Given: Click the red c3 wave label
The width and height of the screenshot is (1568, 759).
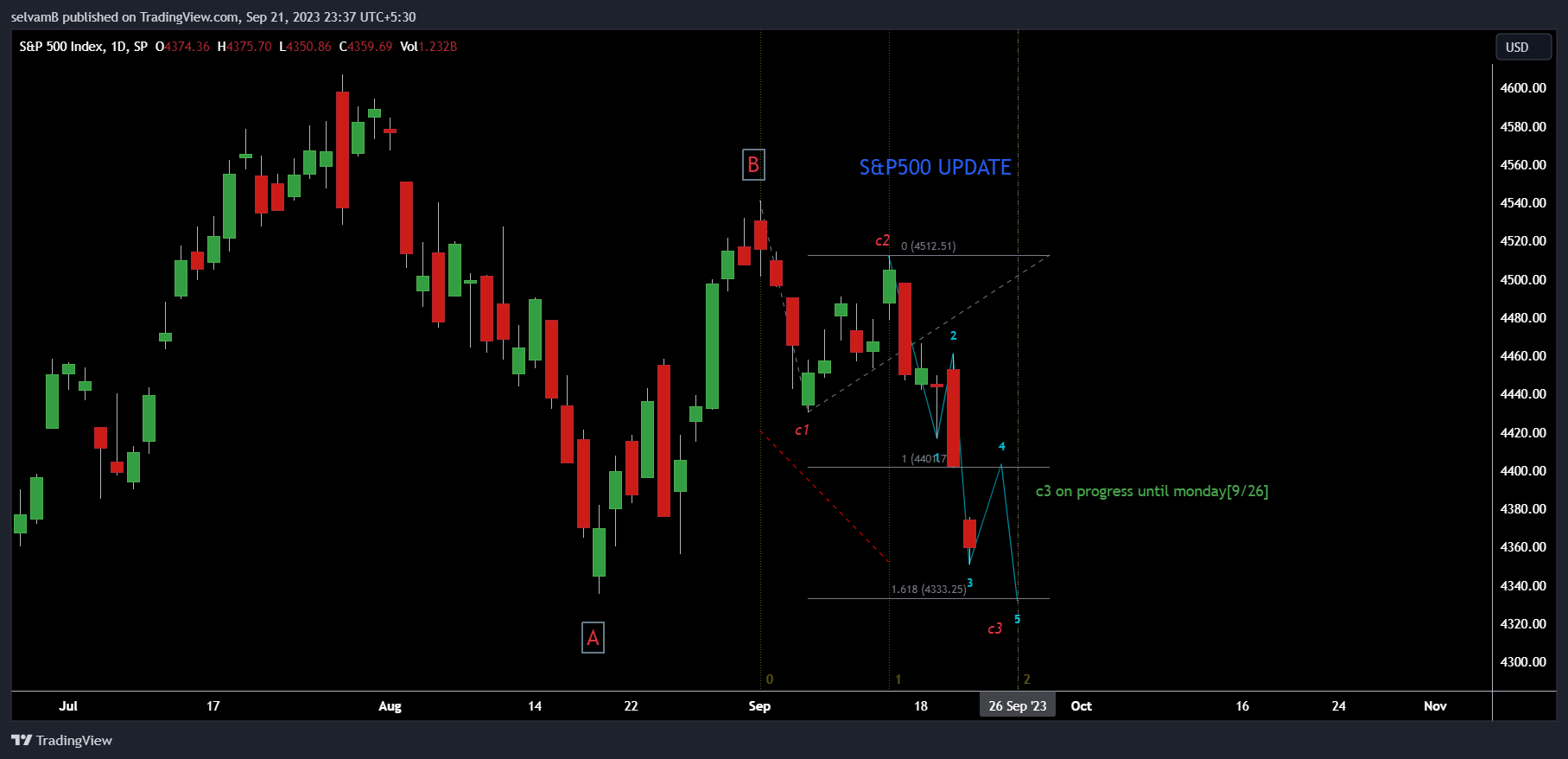Looking at the screenshot, I should pos(994,628).
